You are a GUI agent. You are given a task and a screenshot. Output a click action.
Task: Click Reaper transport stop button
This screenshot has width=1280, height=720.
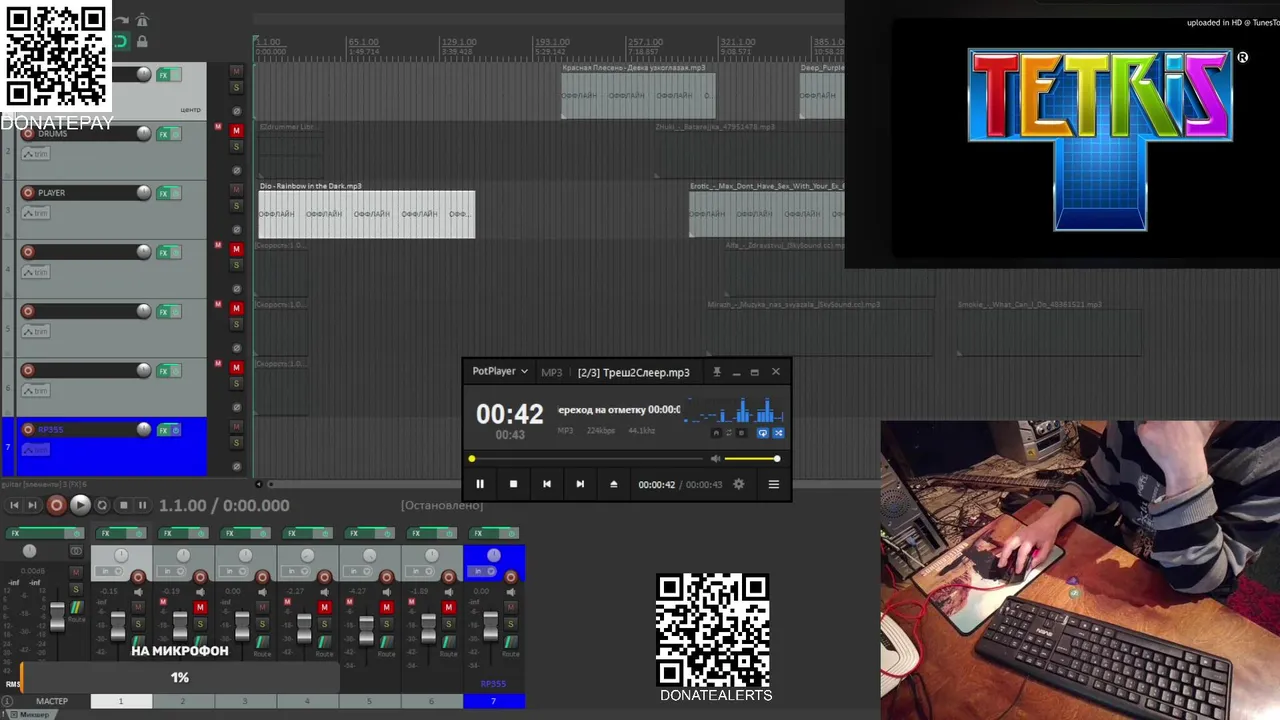124,505
